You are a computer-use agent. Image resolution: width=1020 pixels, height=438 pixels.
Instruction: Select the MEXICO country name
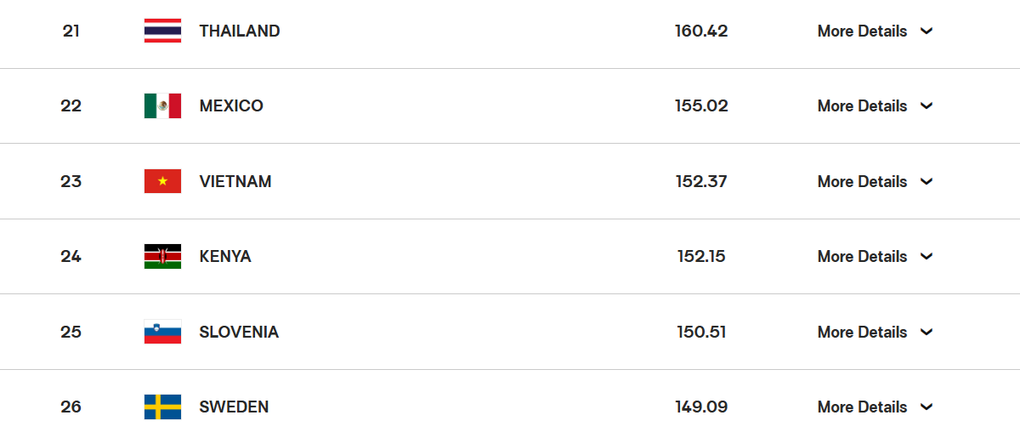coord(231,105)
